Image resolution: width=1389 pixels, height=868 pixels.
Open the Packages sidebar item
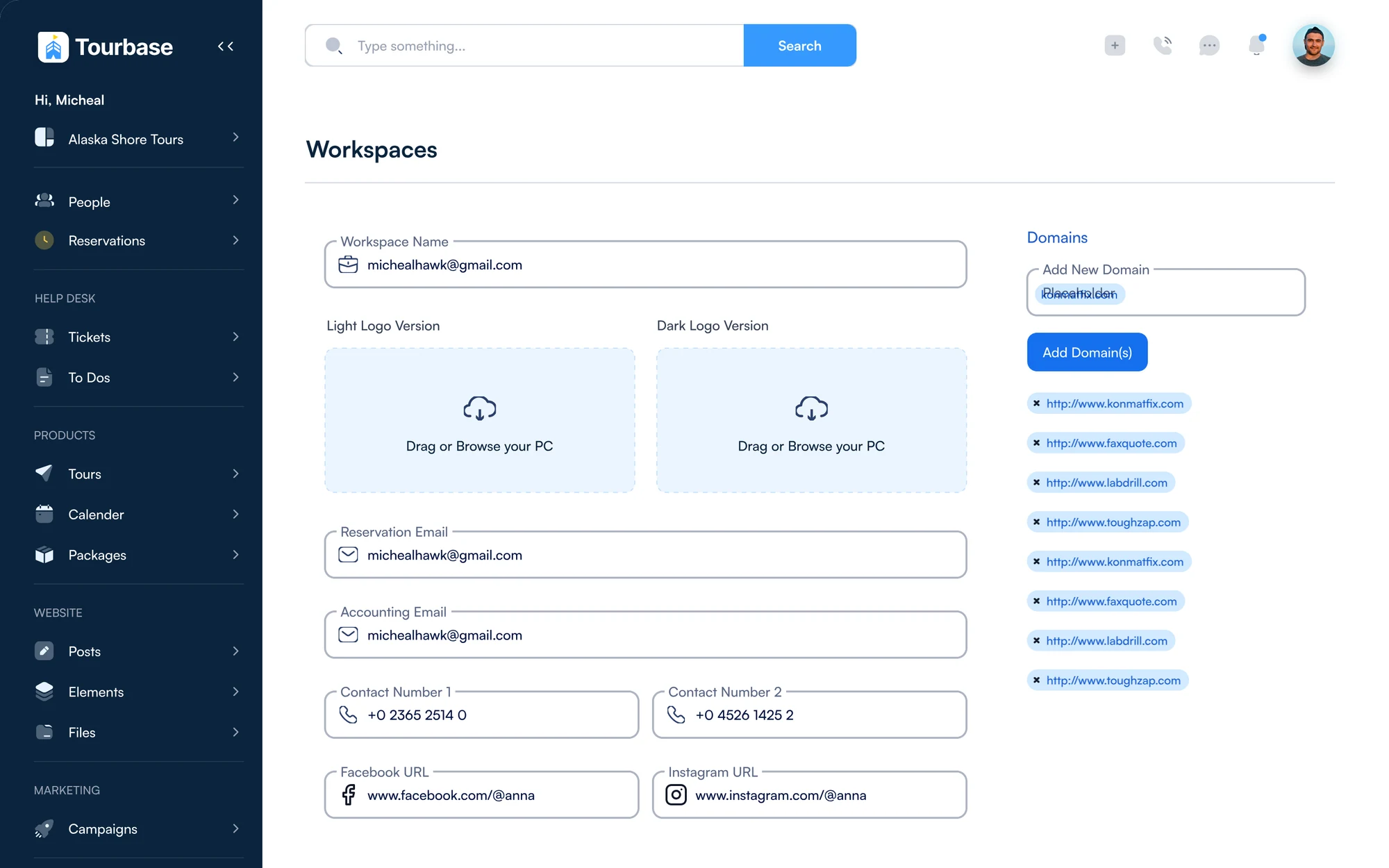[138, 555]
